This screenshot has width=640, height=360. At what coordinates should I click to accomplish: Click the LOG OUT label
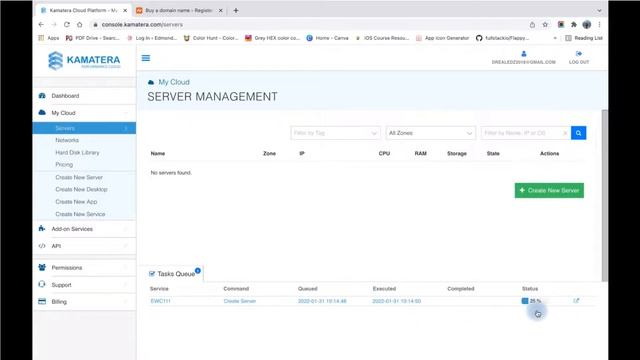click(x=579, y=62)
